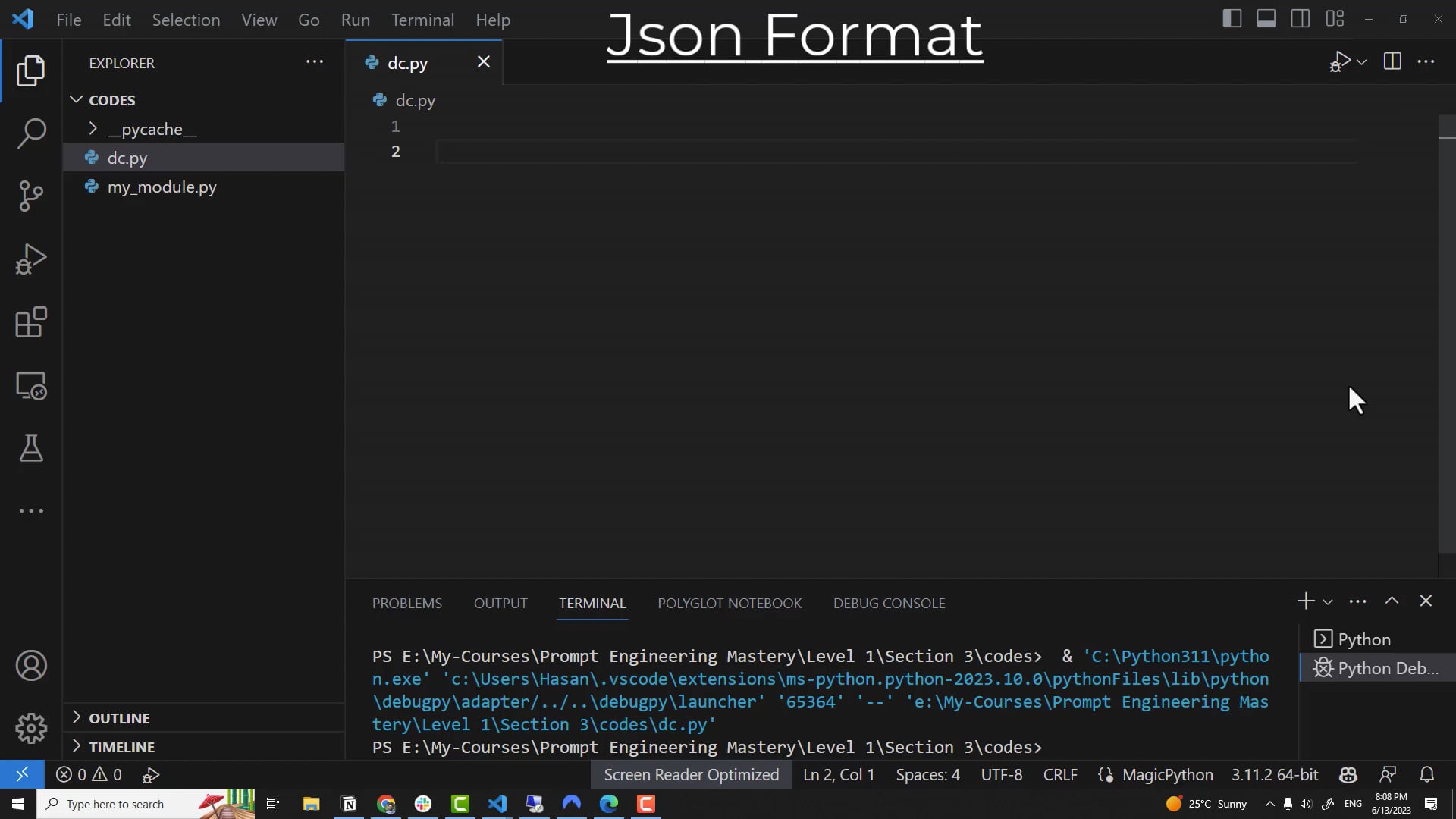1456x819 pixels.
Task: Open the Remote Explorer view
Action: coord(31,386)
